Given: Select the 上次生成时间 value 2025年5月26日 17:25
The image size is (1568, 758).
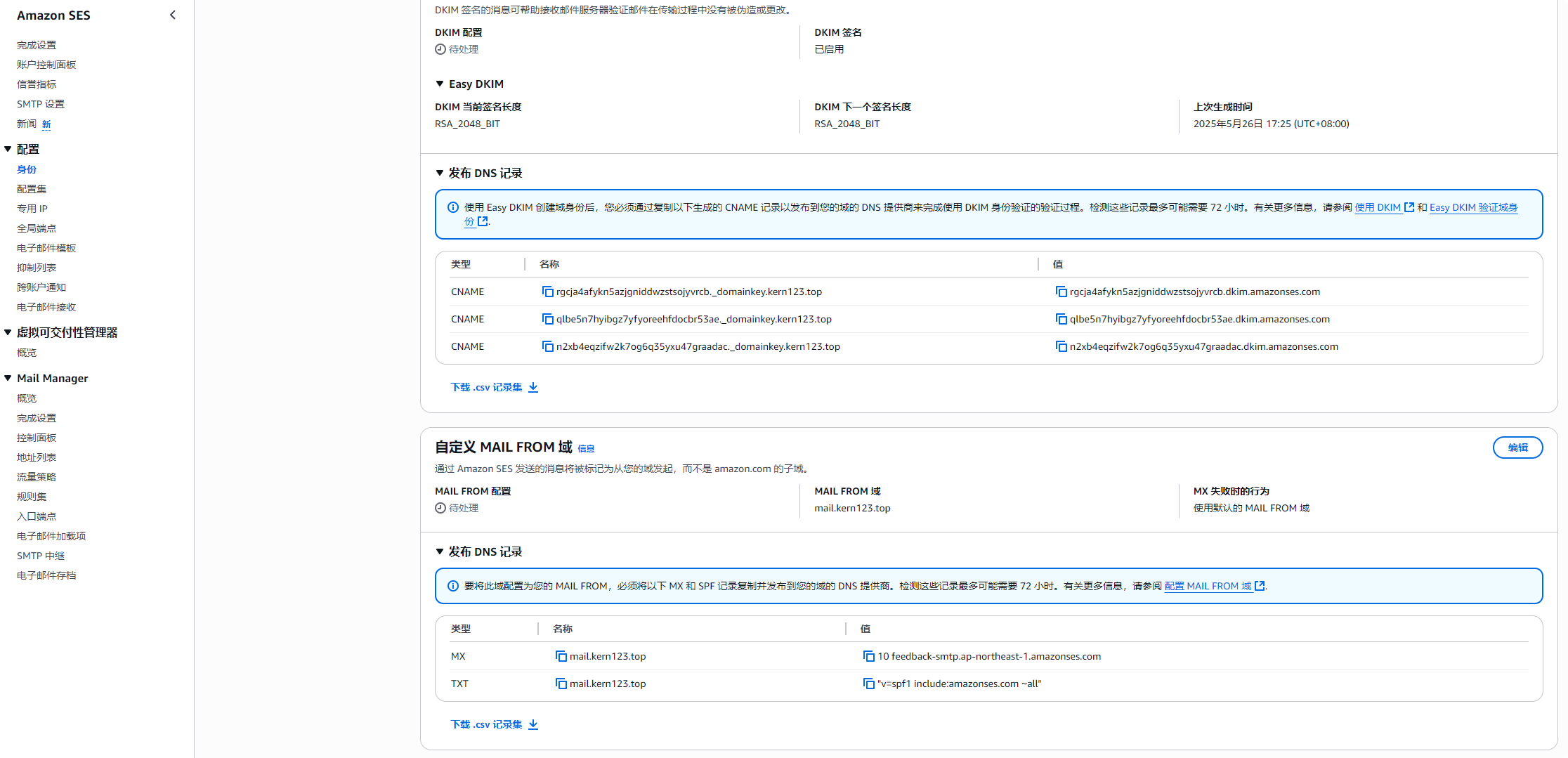Looking at the screenshot, I should [1271, 124].
